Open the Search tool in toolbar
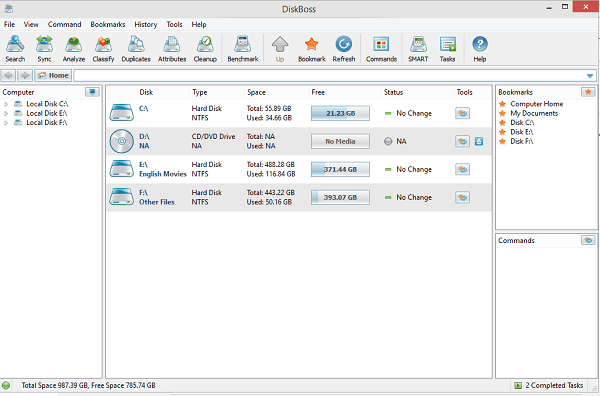The image size is (600, 396). click(15, 49)
